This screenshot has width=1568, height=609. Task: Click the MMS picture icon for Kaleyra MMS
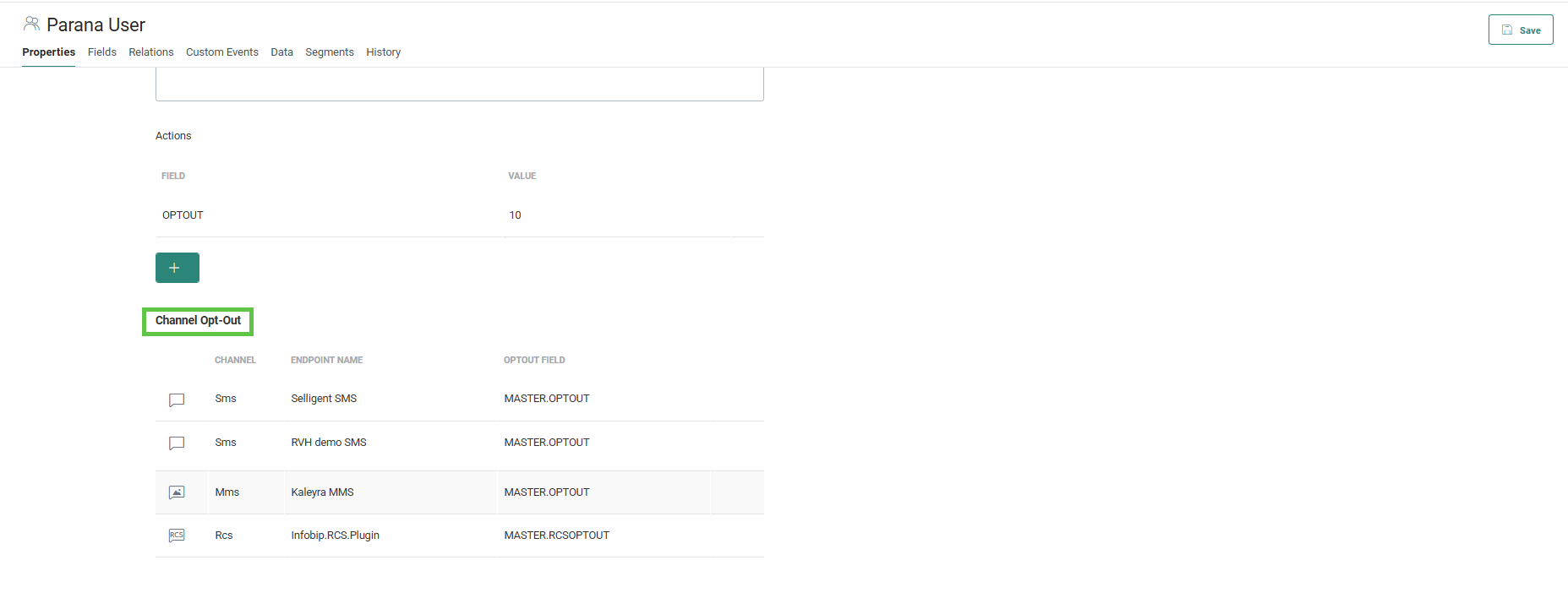click(x=177, y=492)
